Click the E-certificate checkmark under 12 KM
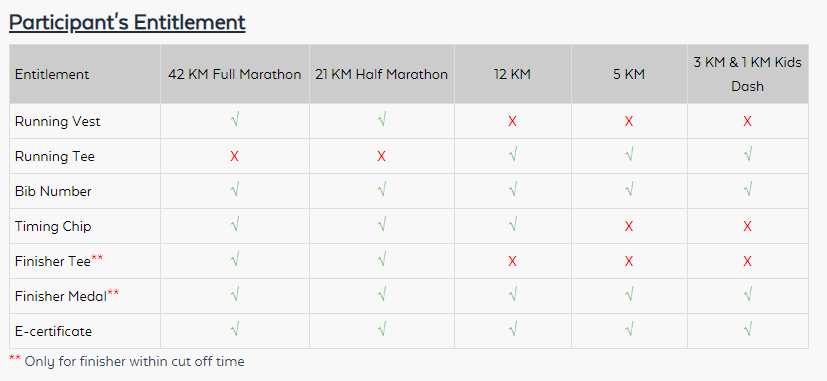This screenshot has height=381, width=827. click(513, 330)
